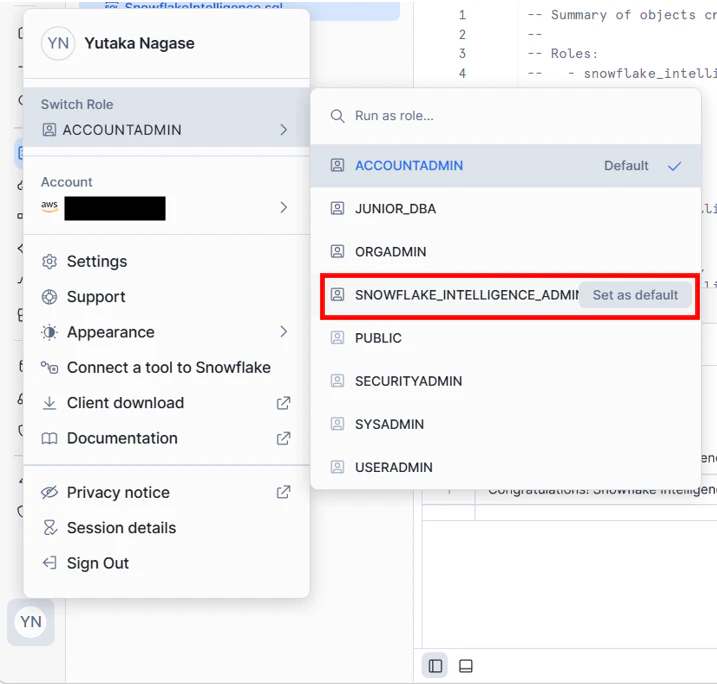The height and width of the screenshot is (684, 717).
Task: Click external link icon next to Privacy notice
Action: pyautogui.click(x=284, y=492)
